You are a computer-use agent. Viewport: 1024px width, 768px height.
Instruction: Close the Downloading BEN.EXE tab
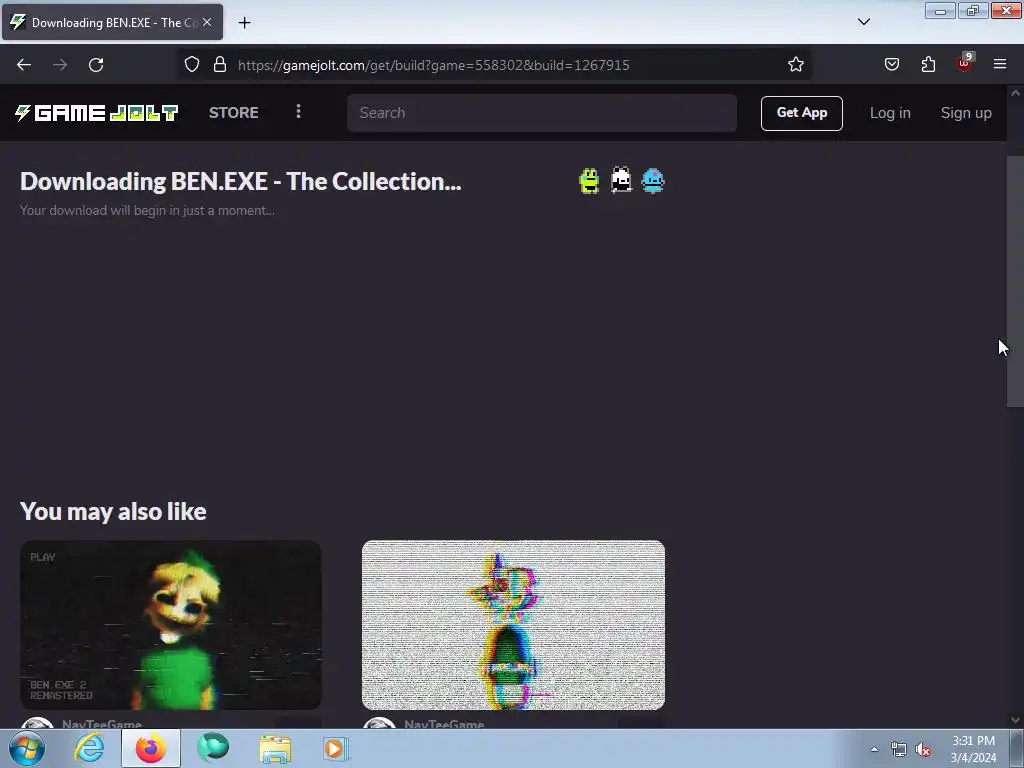click(x=207, y=22)
